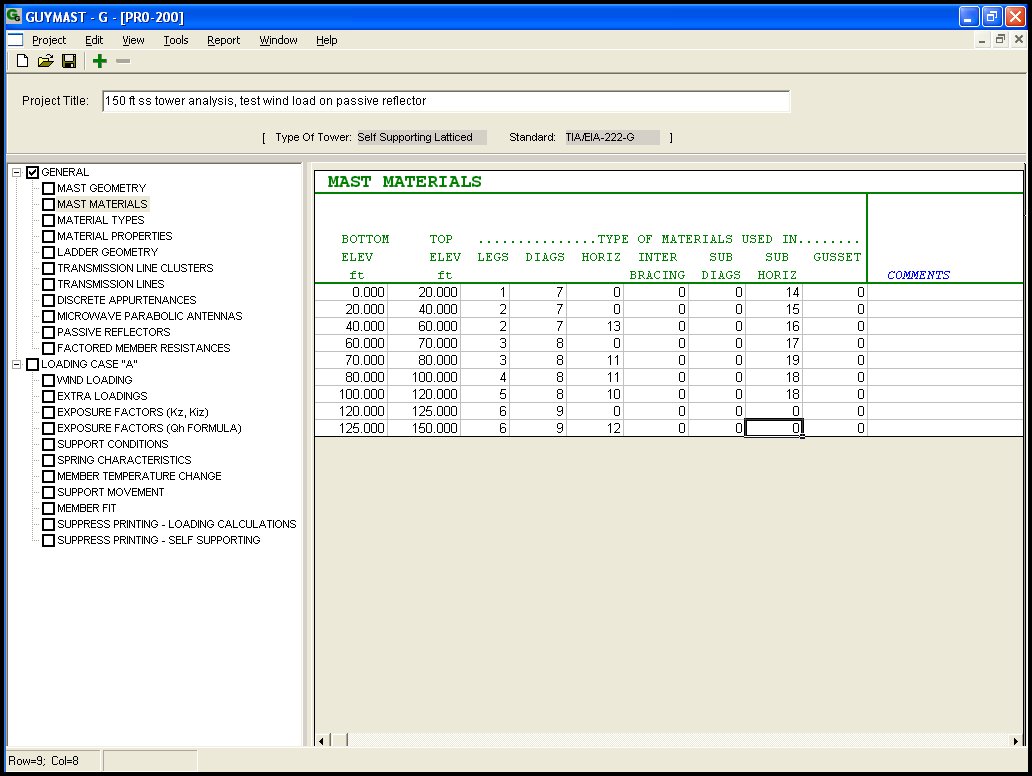Click the New project toolbar icon
The height and width of the screenshot is (776, 1032).
click(22, 61)
